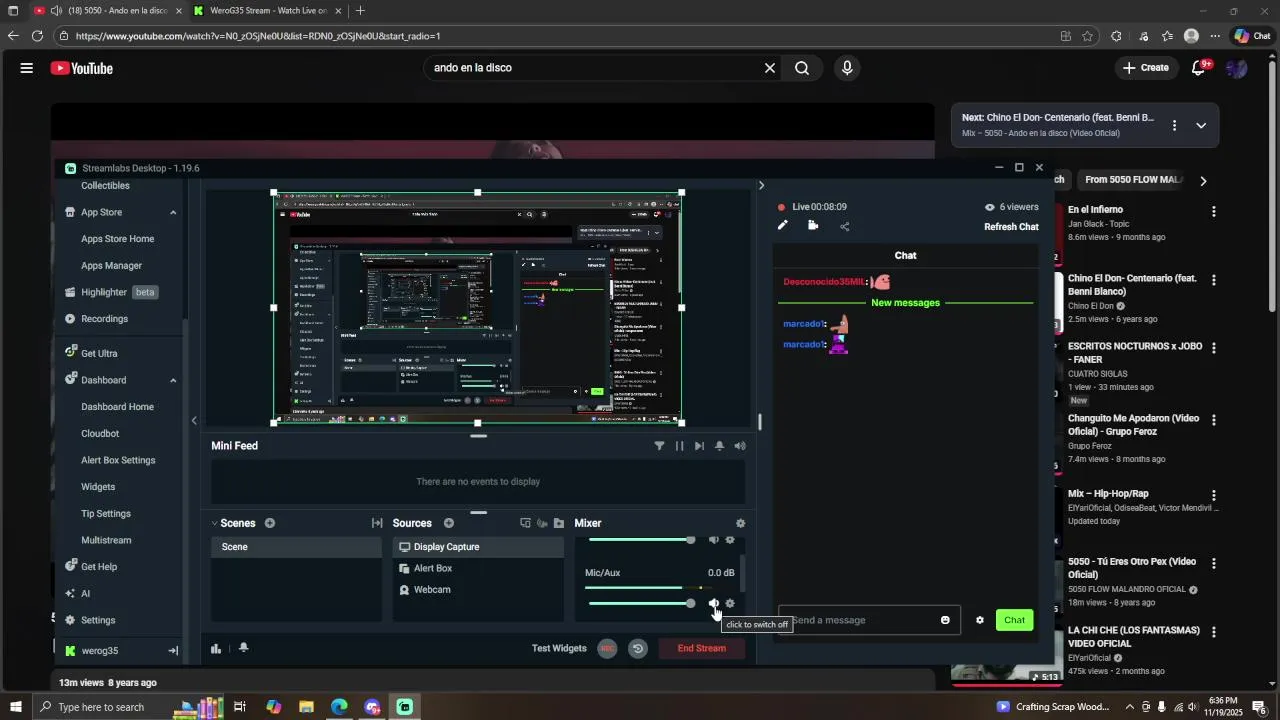The image size is (1280, 720).
Task: Start recording with the REC button
Action: 607,648
